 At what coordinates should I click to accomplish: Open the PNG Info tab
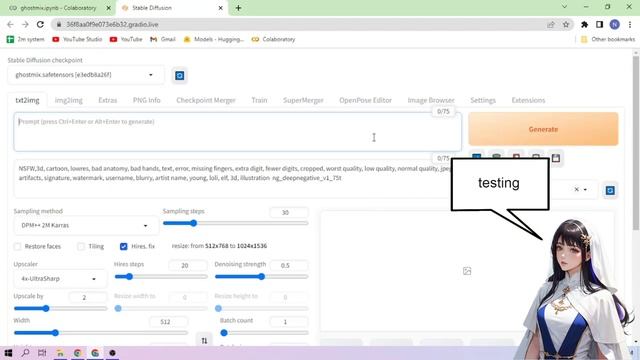147,100
